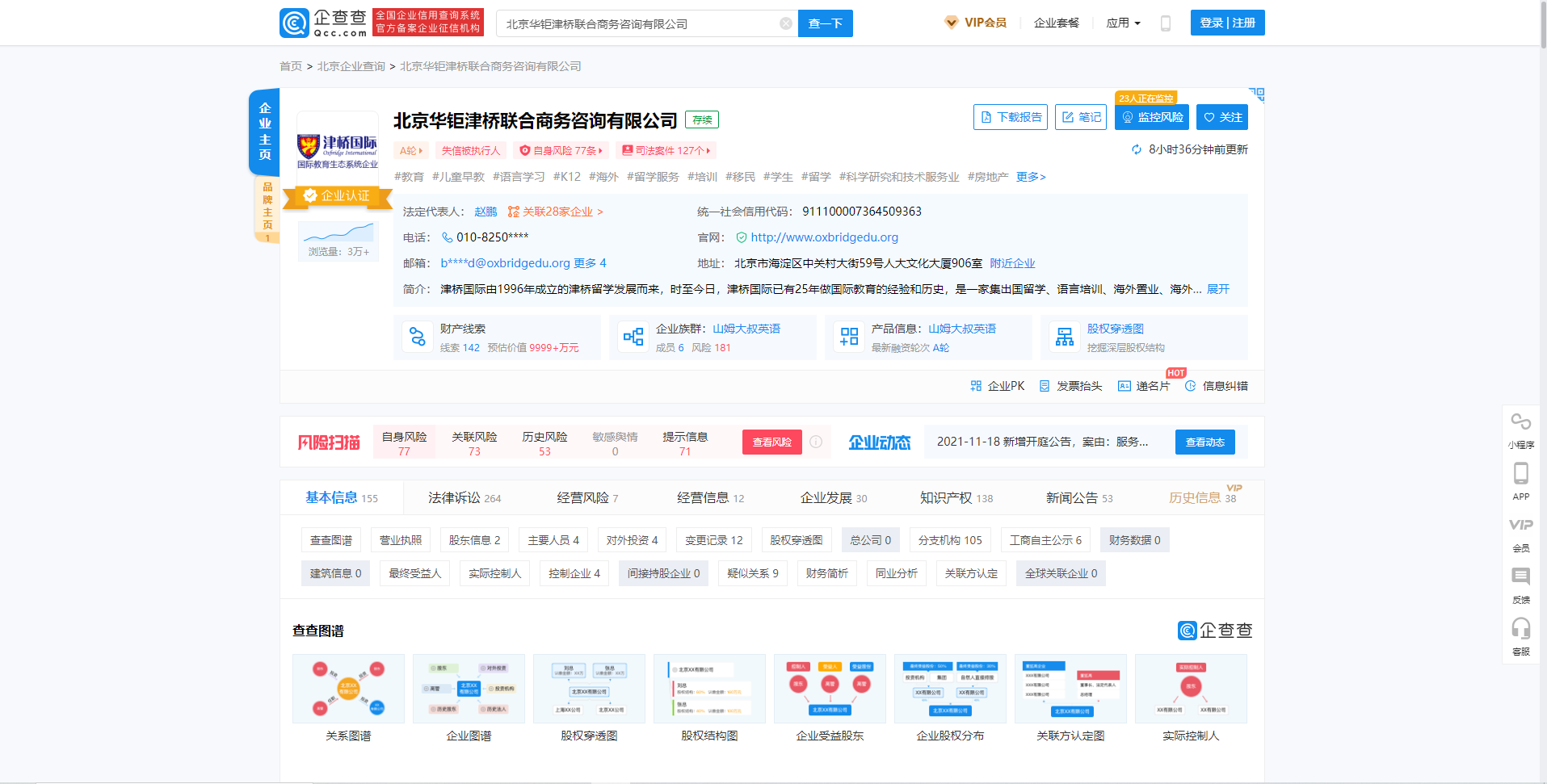The height and width of the screenshot is (784, 1547).
Task: Switch to 经营信息 tab
Action: tap(710, 498)
